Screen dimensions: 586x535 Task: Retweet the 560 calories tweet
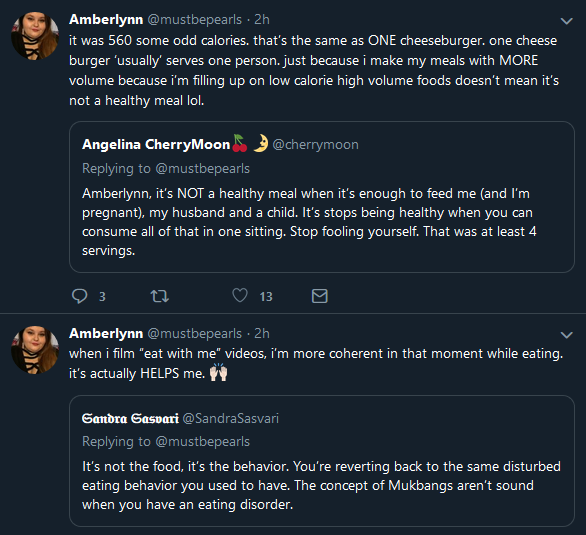[160, 296]
